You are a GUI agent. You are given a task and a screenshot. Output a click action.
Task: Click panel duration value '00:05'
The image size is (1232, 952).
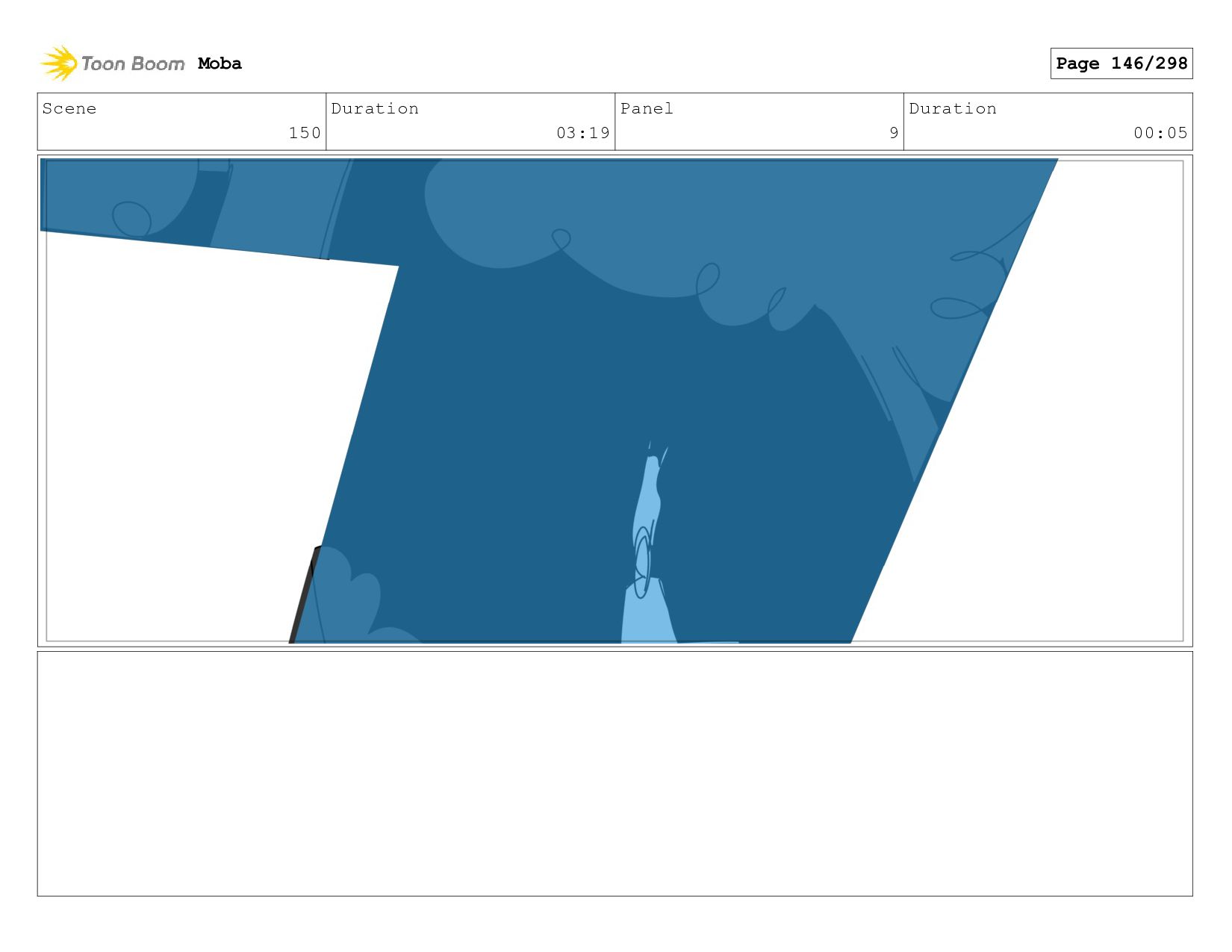[x=1160, y=133]
